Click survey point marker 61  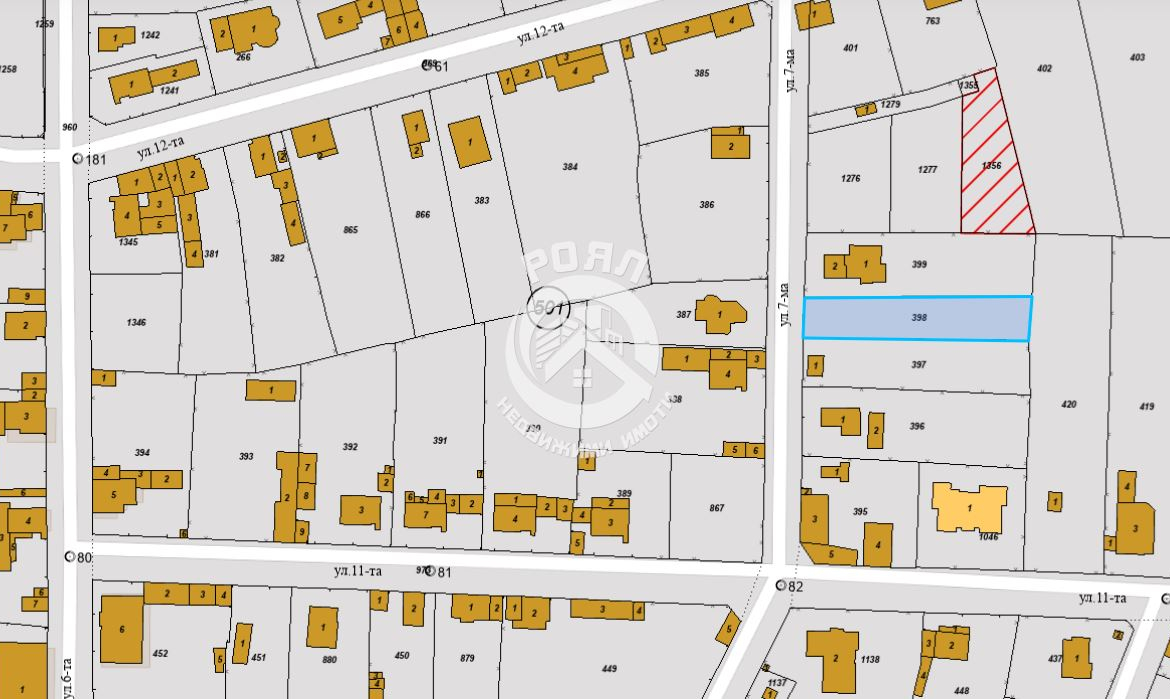426,65
